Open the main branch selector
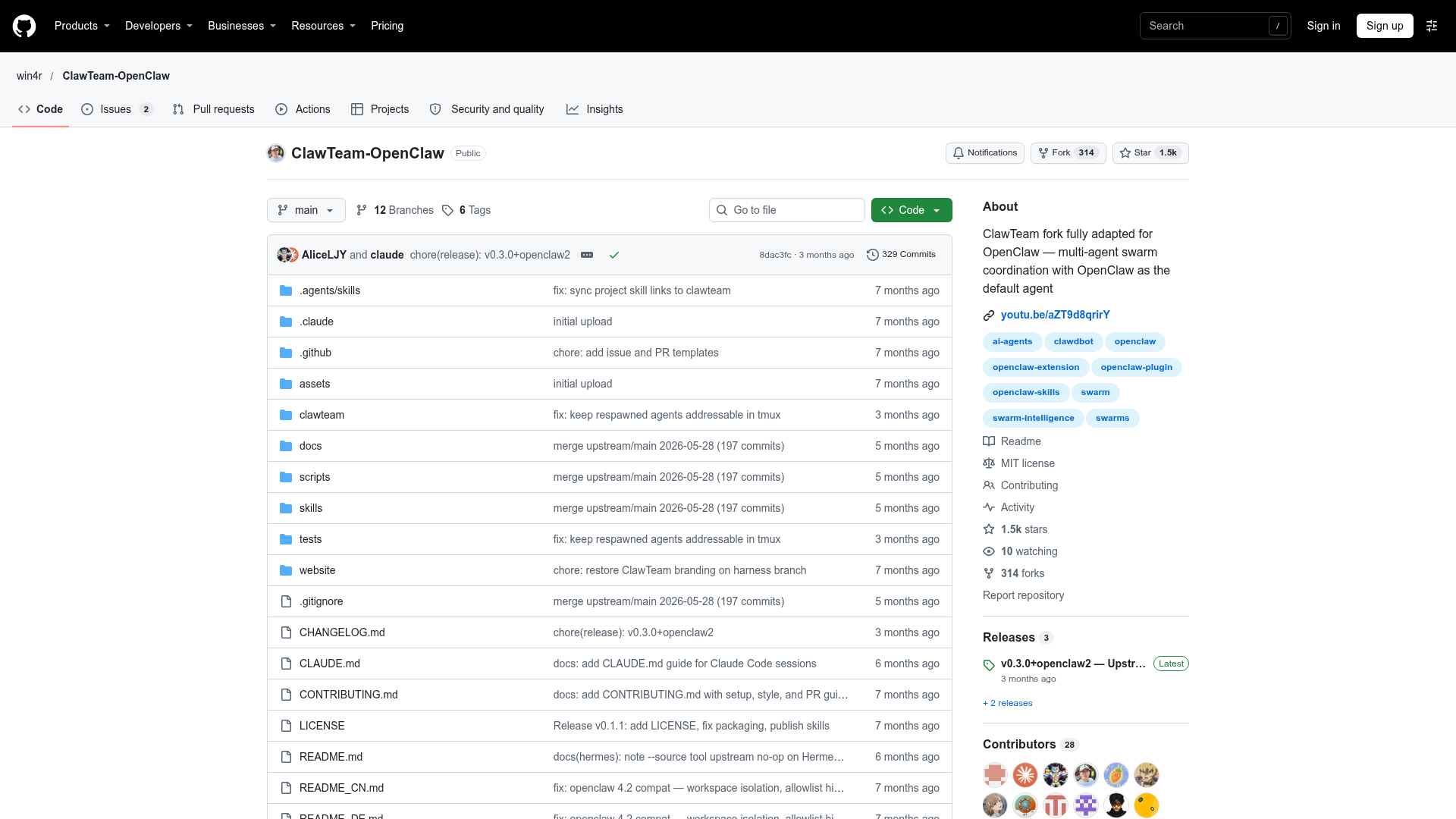Screen dimensions: 1456x819 click(x=306, y=210)
